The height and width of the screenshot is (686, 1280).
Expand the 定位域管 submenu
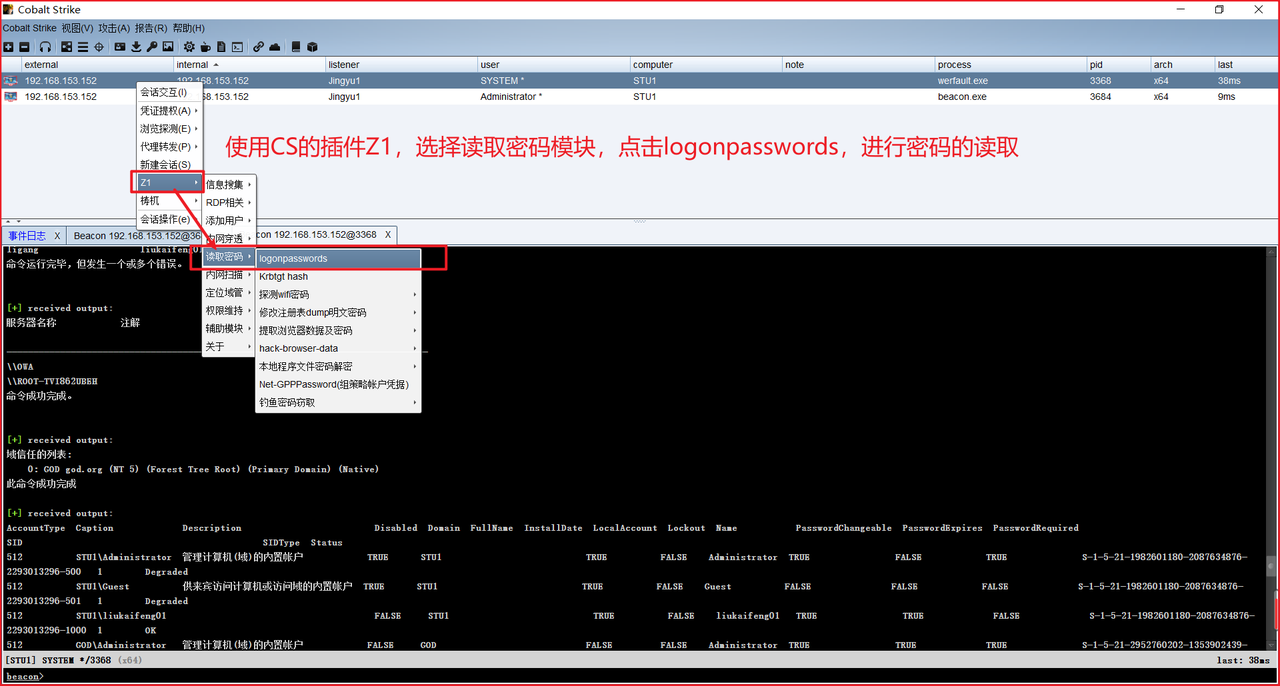tap(229, 293)
